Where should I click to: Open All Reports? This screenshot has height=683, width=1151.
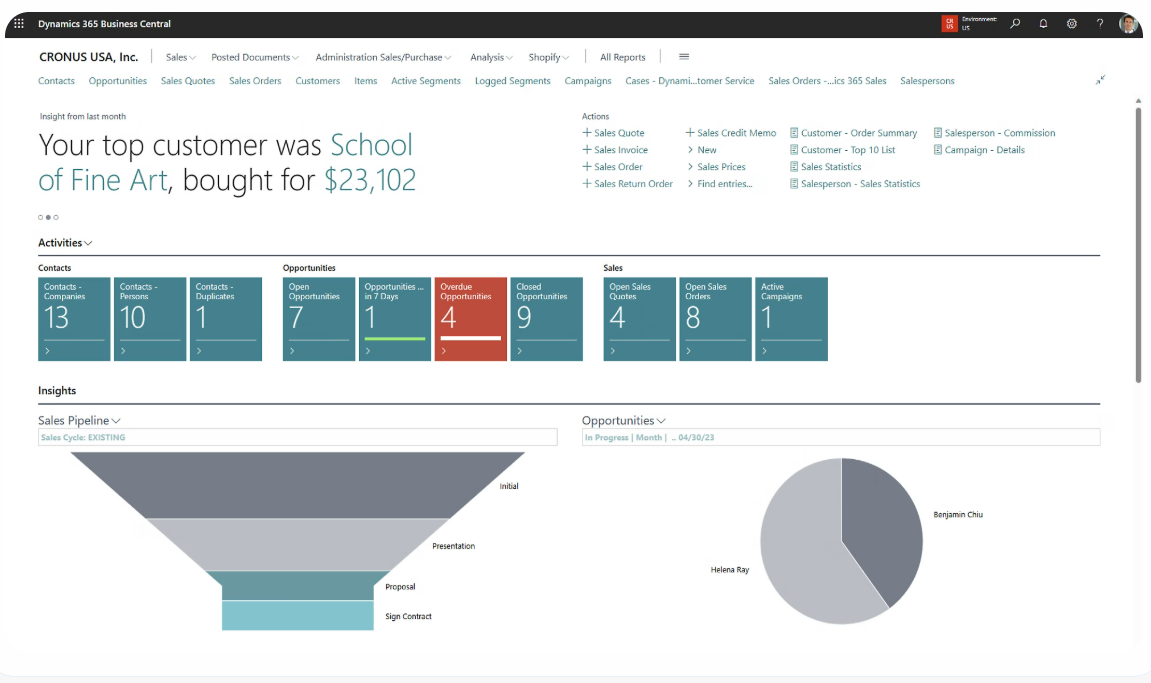(x=622, y=57)
